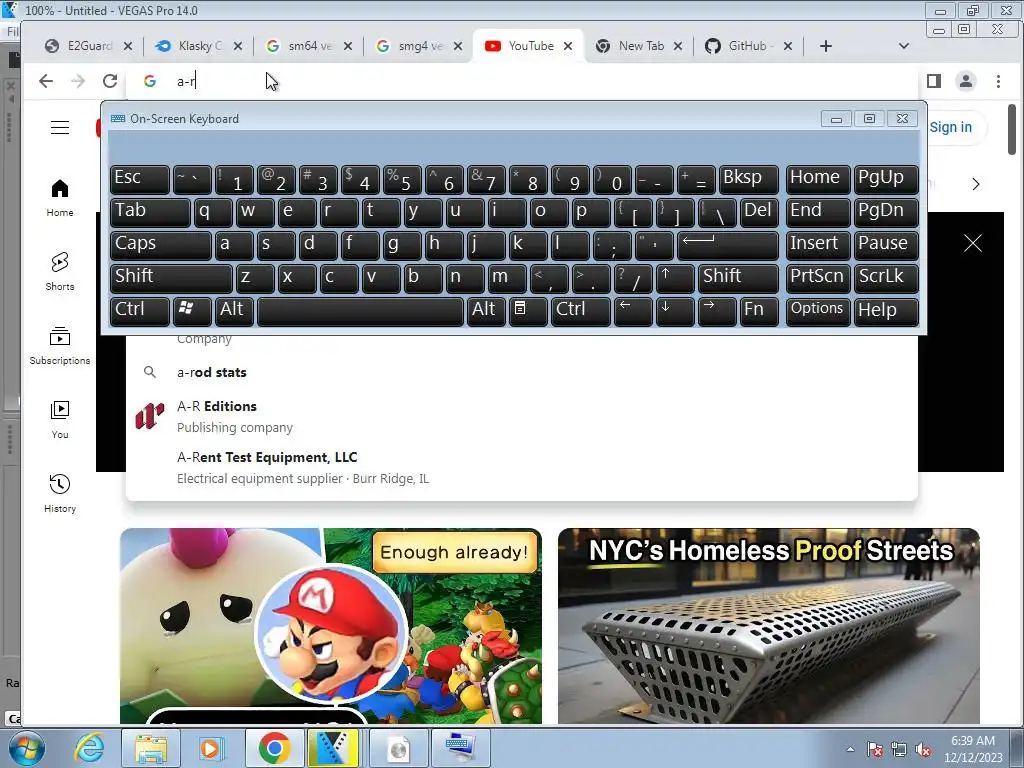1024x768 pixels.
Task: Open the Windows Start button
Action: tap(26, 748)
